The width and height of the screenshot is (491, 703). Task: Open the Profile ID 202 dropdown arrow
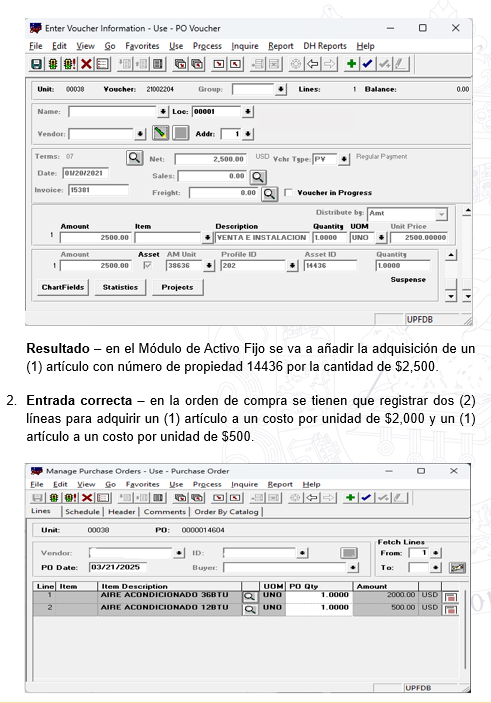pyautogui.click(x=292, y=265)
